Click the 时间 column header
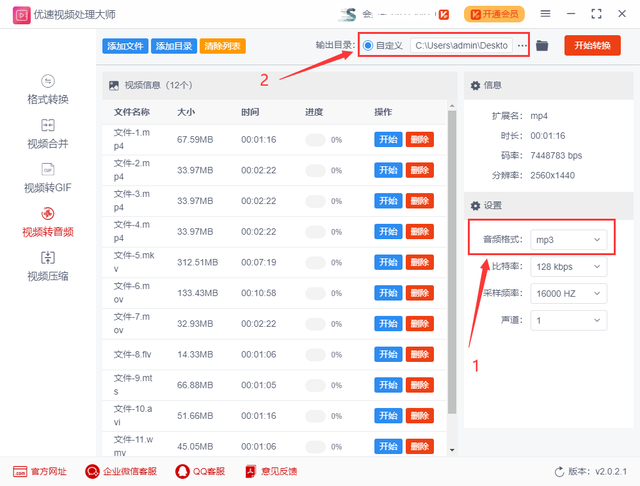Viewport: 640px width, 486px height. tap(250, 112)
